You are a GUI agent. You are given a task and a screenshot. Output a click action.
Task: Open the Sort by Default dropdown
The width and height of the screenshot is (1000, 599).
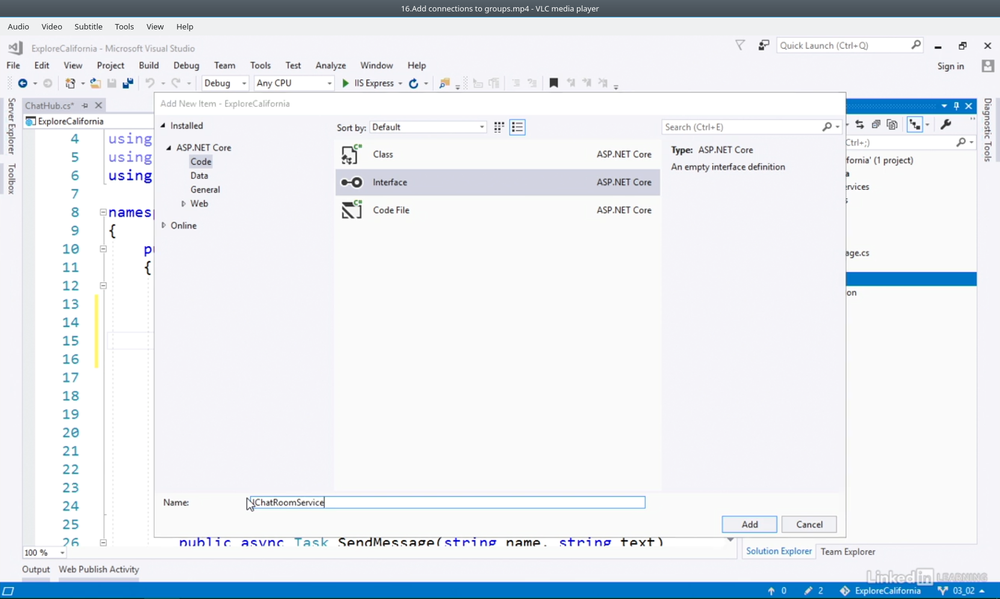(x=427, y=127)
